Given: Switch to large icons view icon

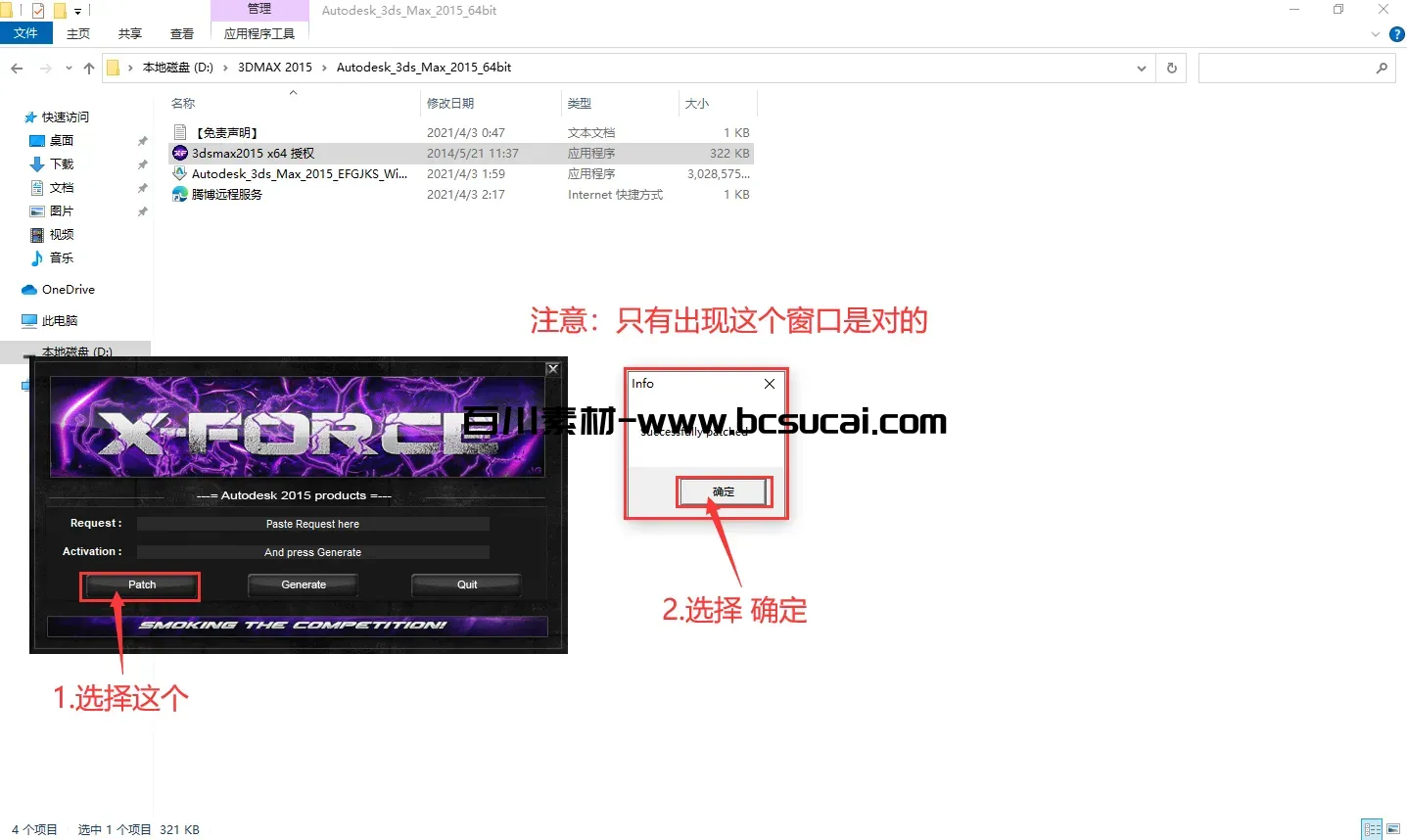Looking at the screenshot, I should click(1393, 829).
